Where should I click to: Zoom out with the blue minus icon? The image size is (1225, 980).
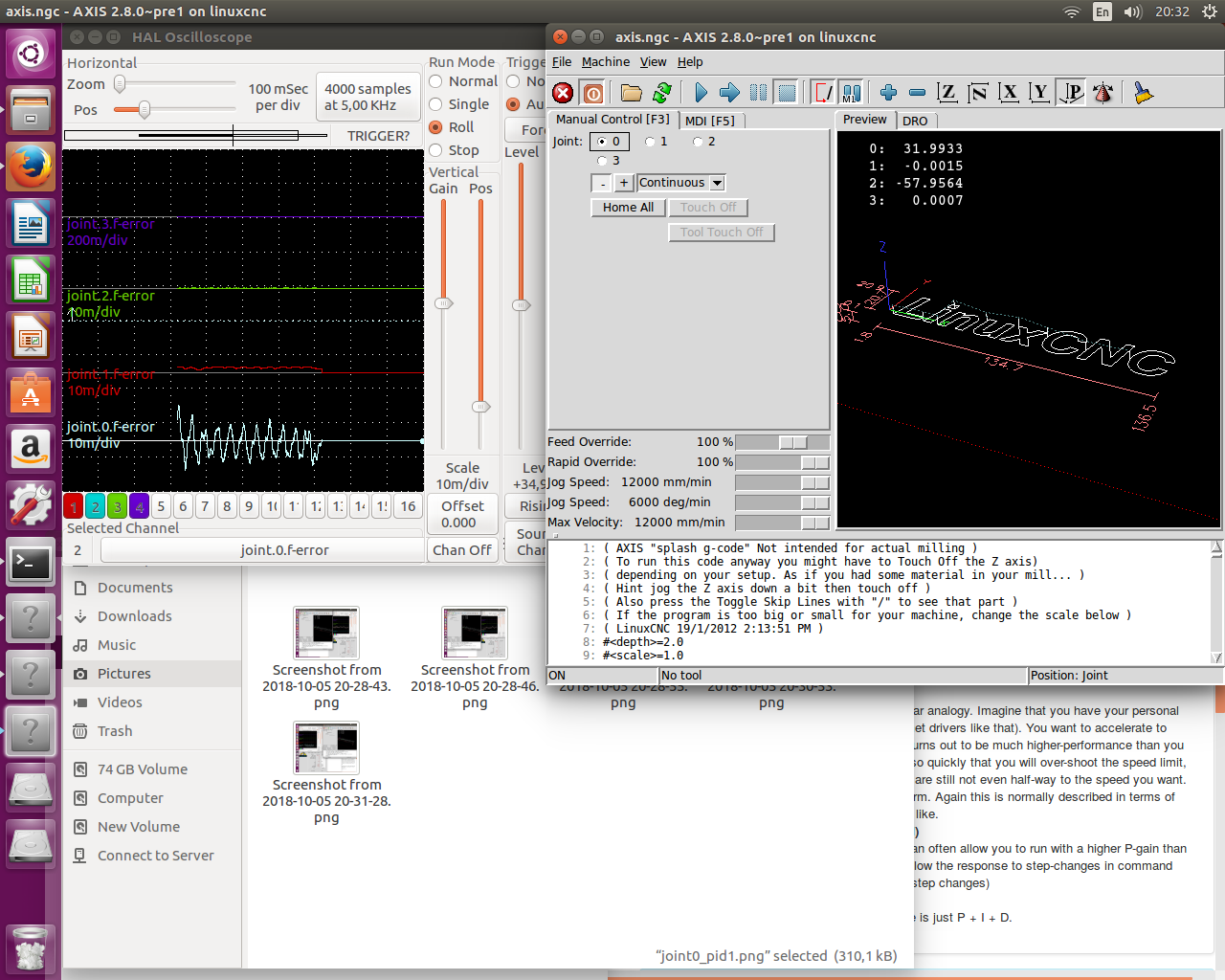(x=917, y=93)
